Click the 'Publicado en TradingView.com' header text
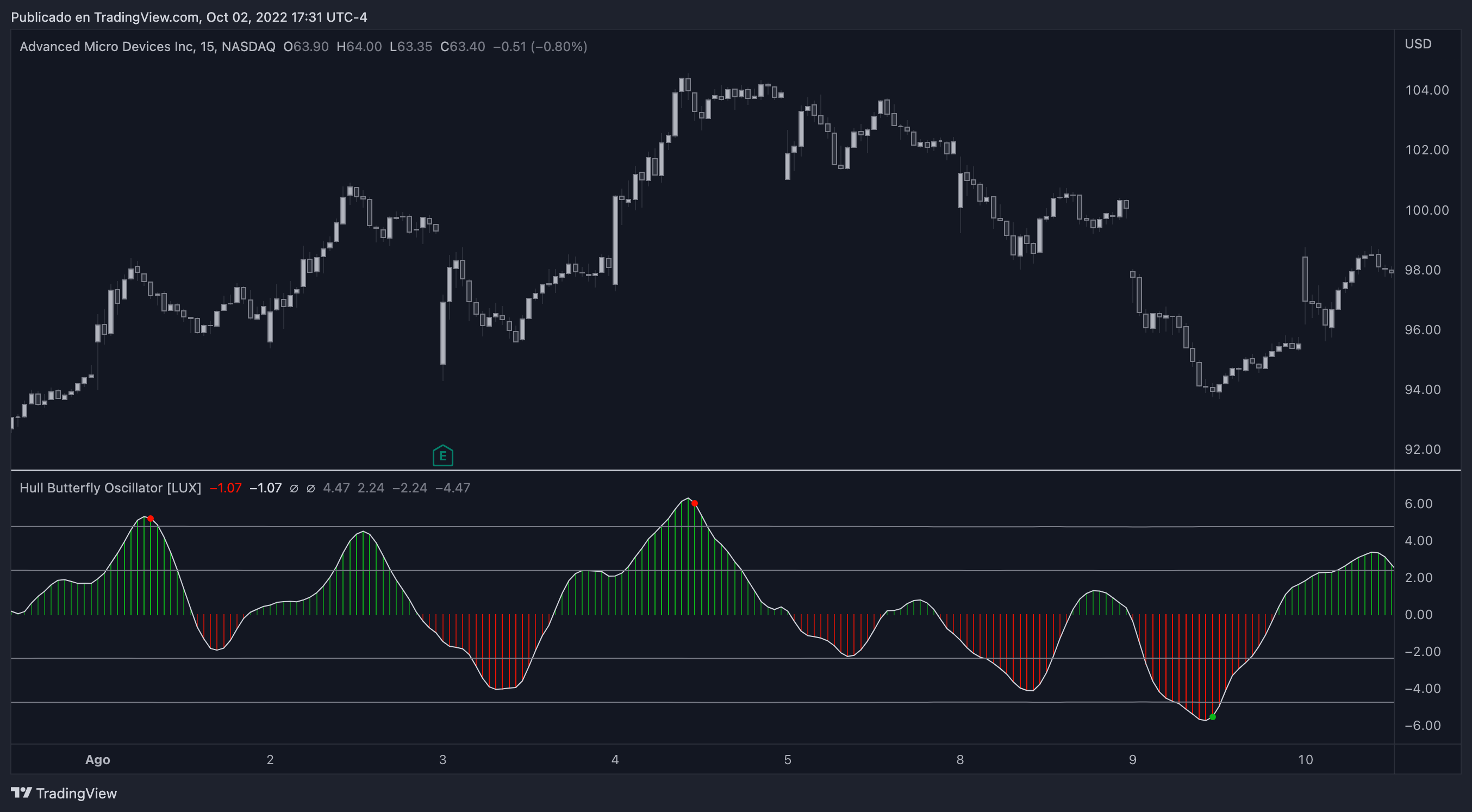Screen dimensions: 1472x812 (x=105, y=17)
